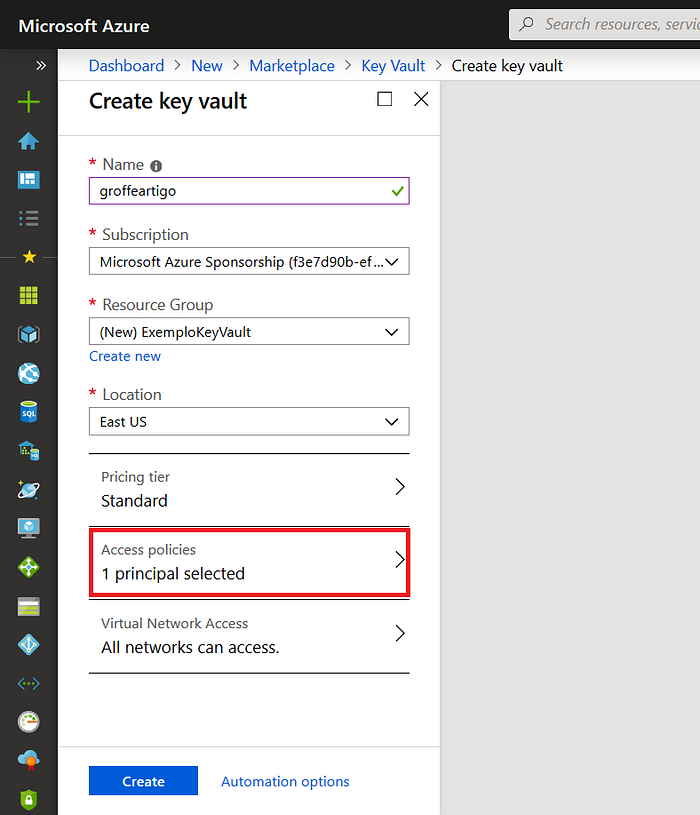Open All services list icon
The width and height of the screenshot is (700, 815).
point(29,218)
